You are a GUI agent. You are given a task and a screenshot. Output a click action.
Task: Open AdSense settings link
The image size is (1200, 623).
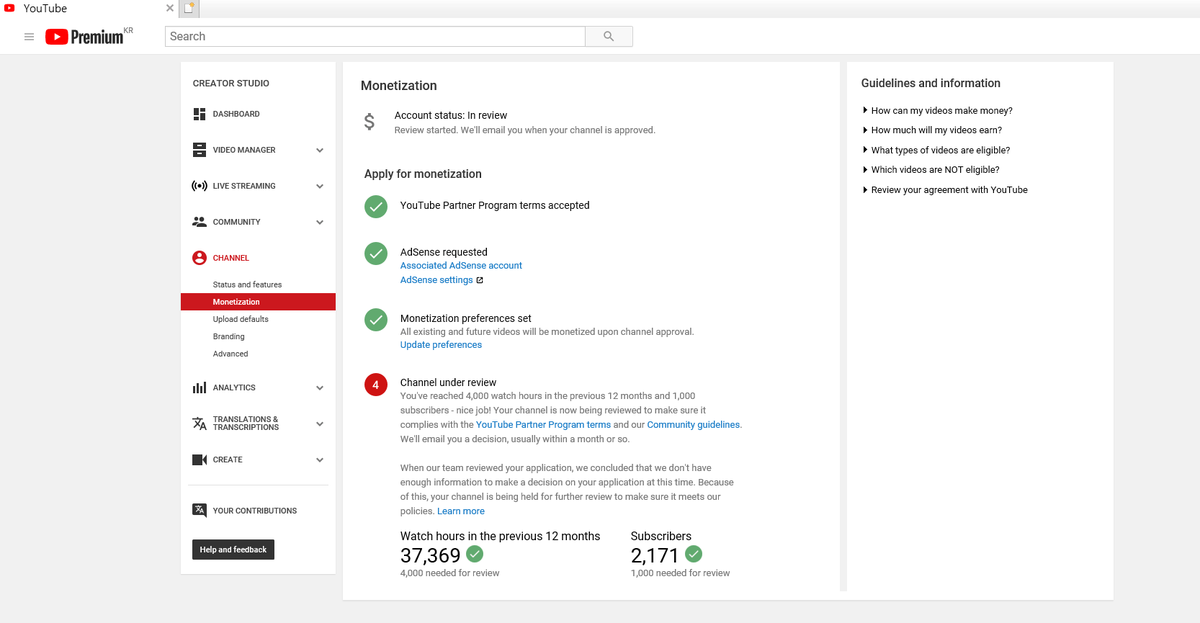click(x=436, y=281)
